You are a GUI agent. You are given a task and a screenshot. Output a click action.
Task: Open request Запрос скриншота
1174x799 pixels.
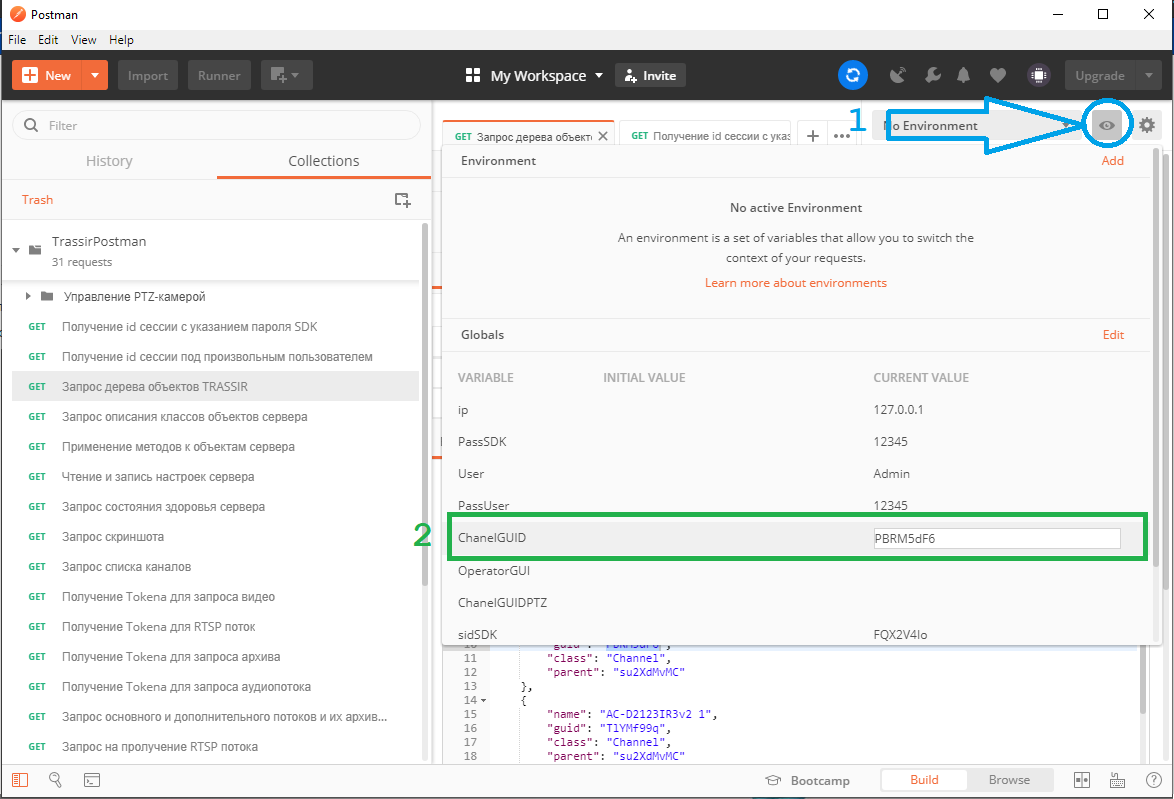tap(216, 537)
